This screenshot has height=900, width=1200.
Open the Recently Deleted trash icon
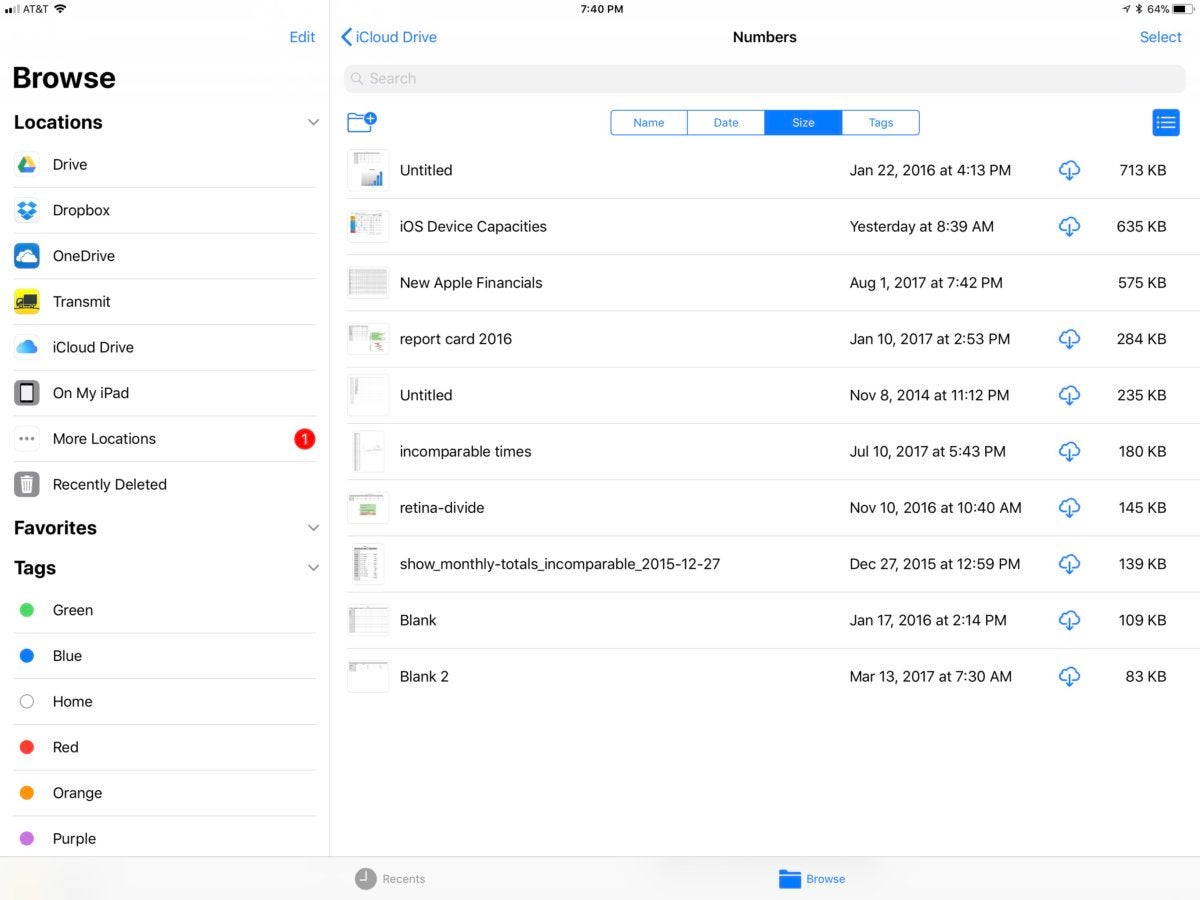click(x=27, y=484)
